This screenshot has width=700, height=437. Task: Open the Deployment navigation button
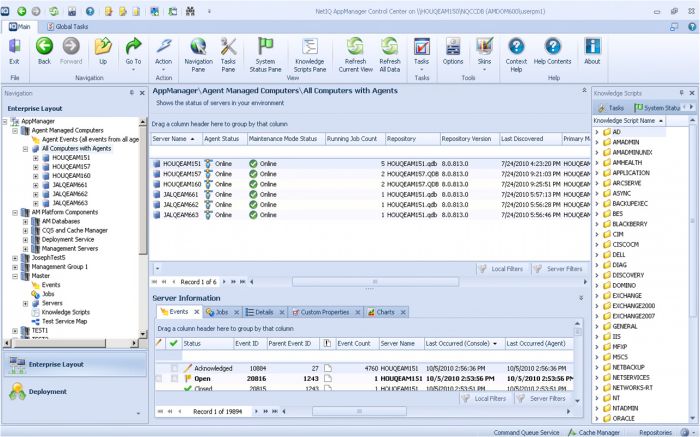click(x=75, y=391)
